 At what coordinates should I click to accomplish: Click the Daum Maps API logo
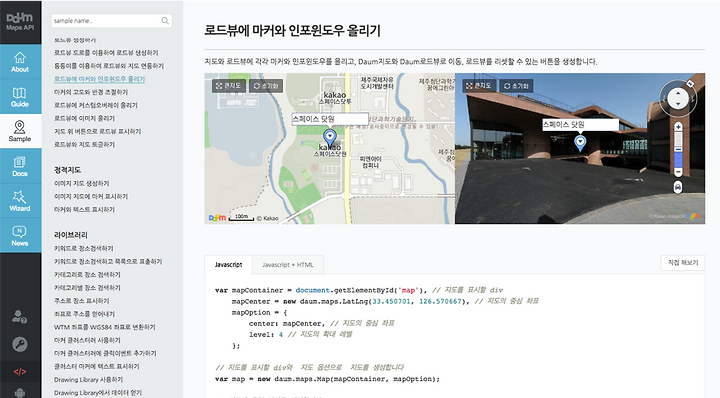coord(20,22)
